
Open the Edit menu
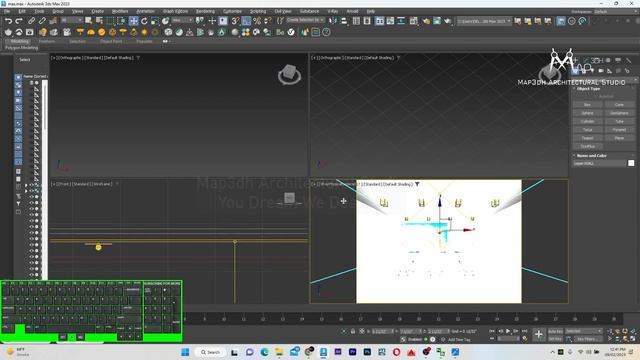click(22, 11)
